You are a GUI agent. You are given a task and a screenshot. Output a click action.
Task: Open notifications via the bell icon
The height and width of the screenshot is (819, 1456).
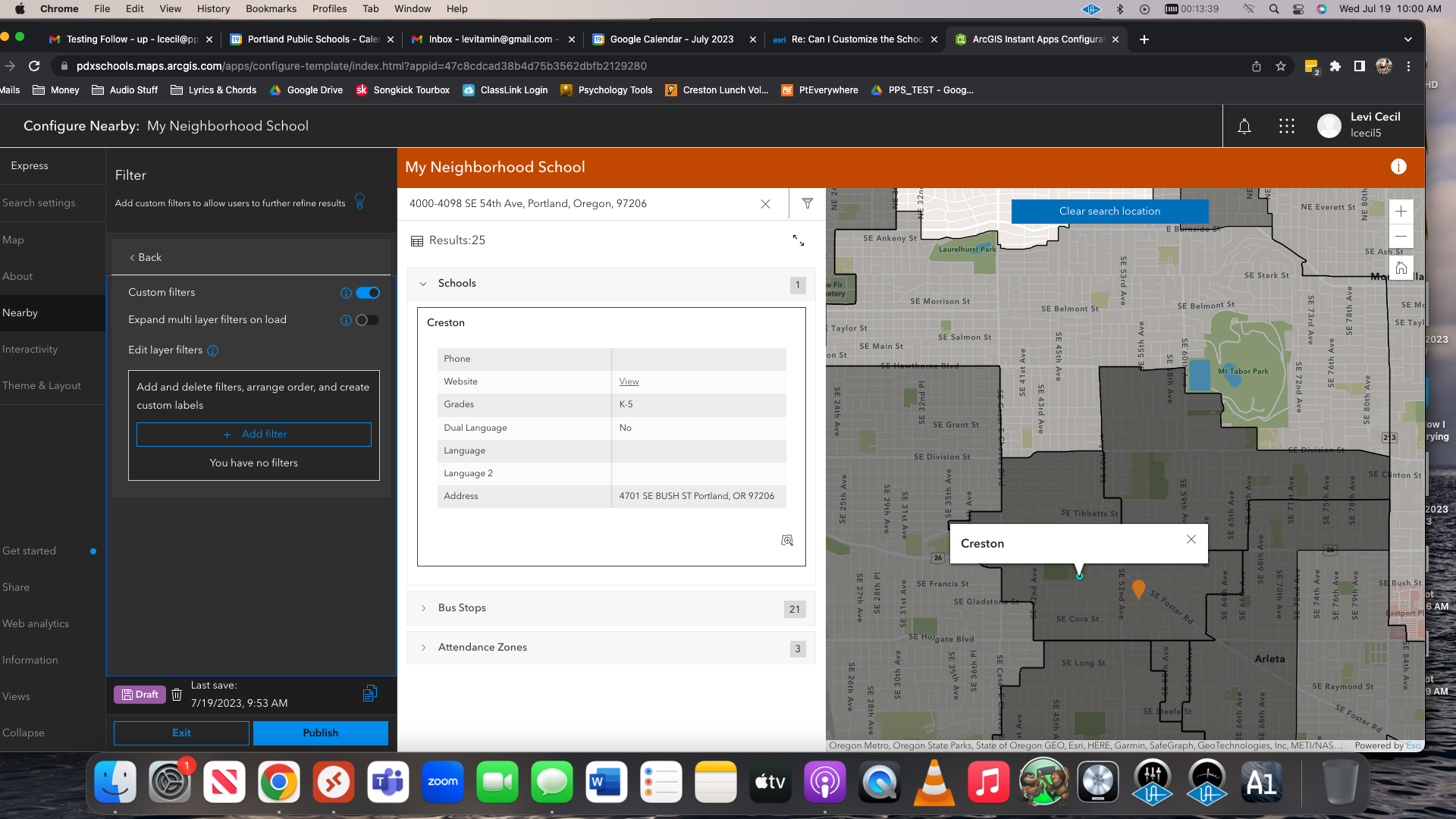[1244, 126]
